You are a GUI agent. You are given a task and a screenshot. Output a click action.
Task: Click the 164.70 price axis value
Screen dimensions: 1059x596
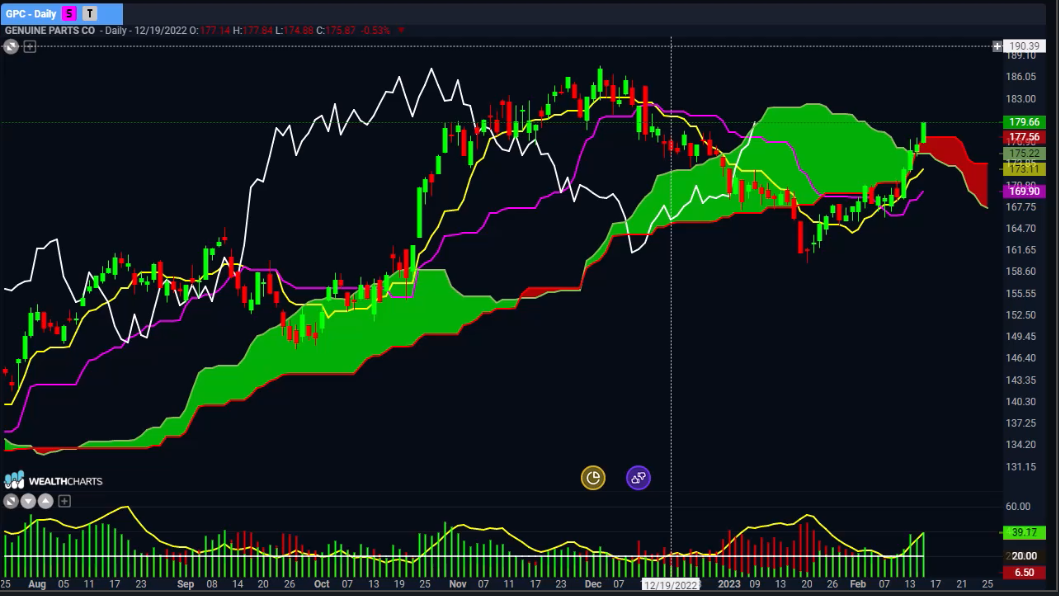point(1021,228)
